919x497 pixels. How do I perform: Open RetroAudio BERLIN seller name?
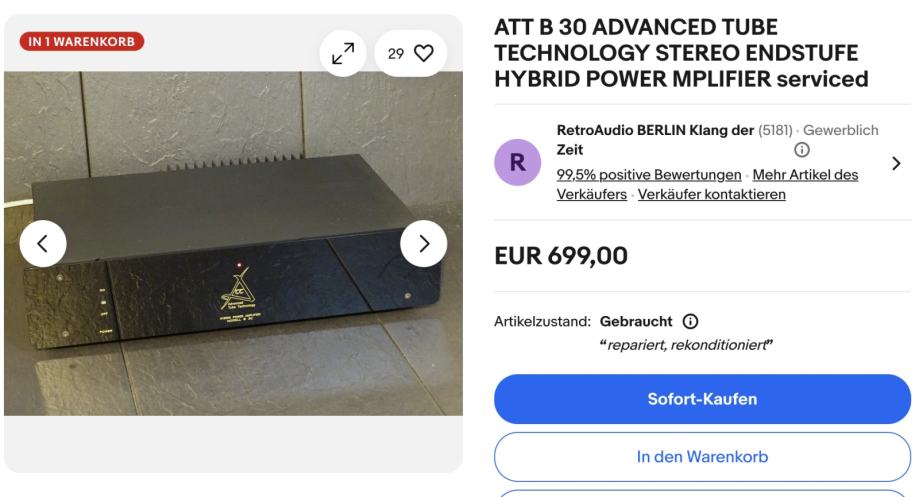[655, 139]
